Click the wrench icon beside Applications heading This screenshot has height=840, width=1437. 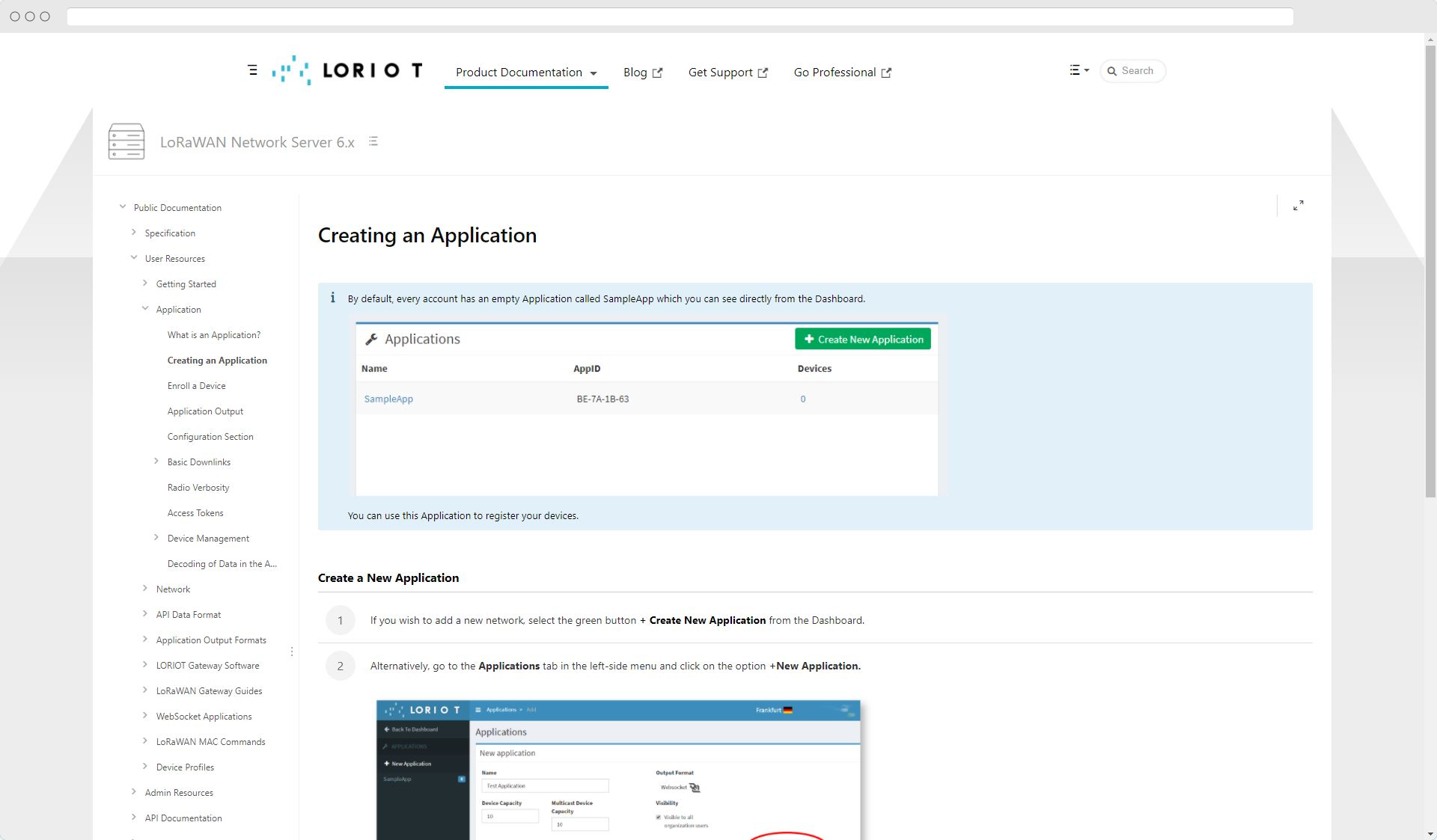pyautogui.click(x=371, y=339)
